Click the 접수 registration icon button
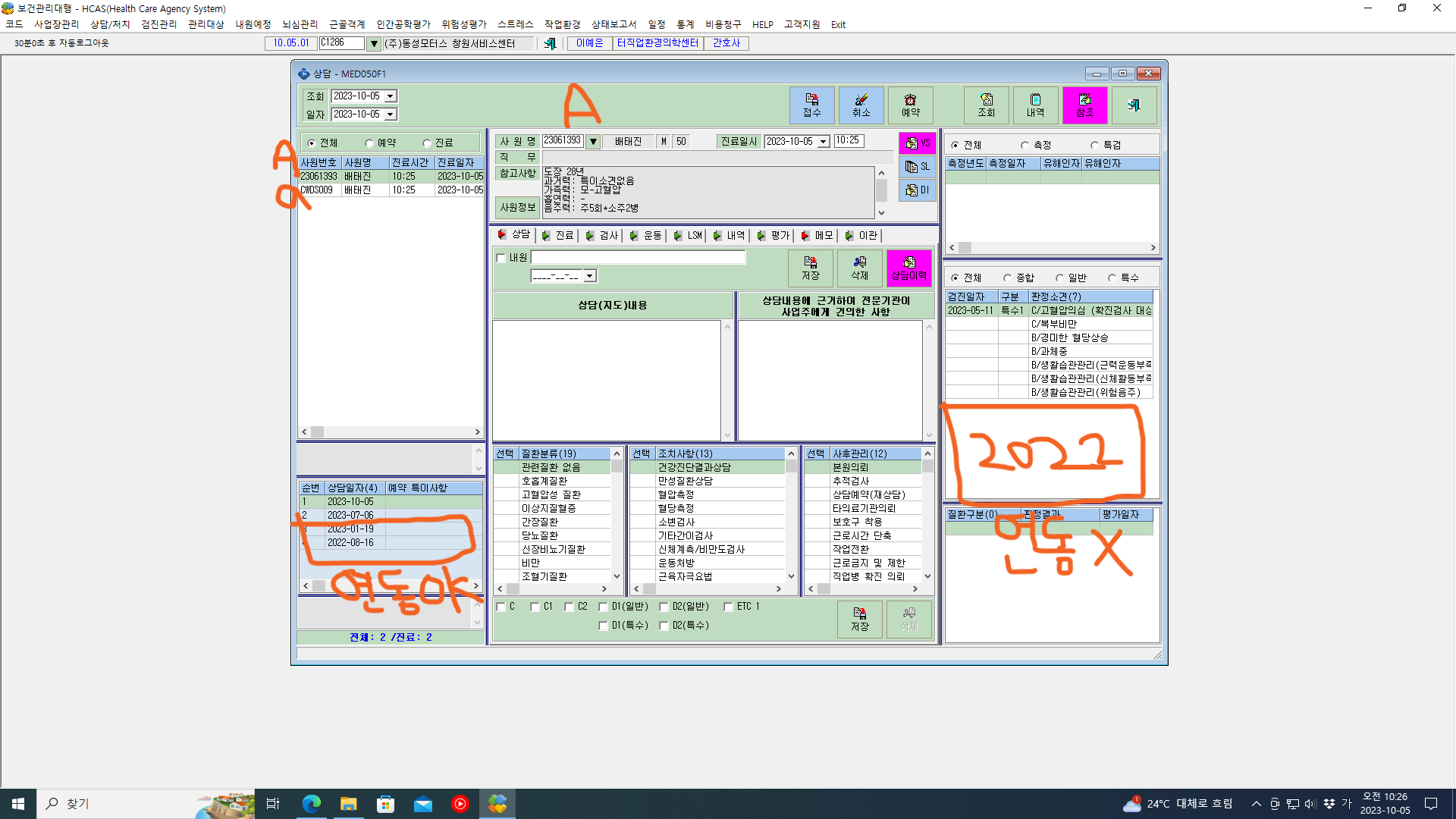Viewport: 1456px width, 819px height. click(811, 105)
